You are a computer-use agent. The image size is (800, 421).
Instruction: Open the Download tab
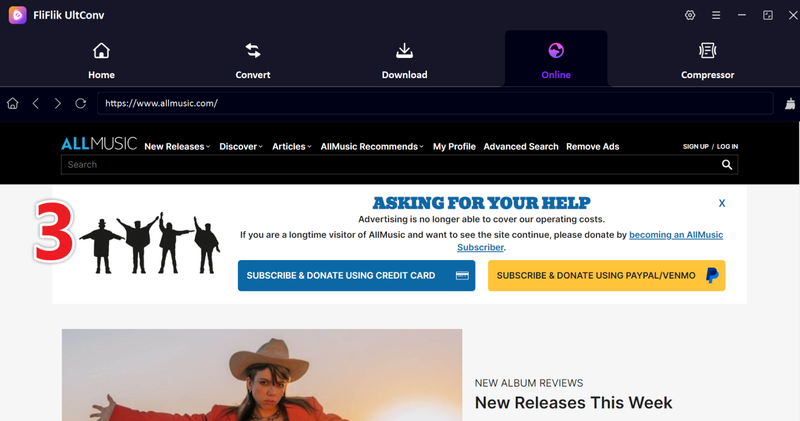[404, 60]
